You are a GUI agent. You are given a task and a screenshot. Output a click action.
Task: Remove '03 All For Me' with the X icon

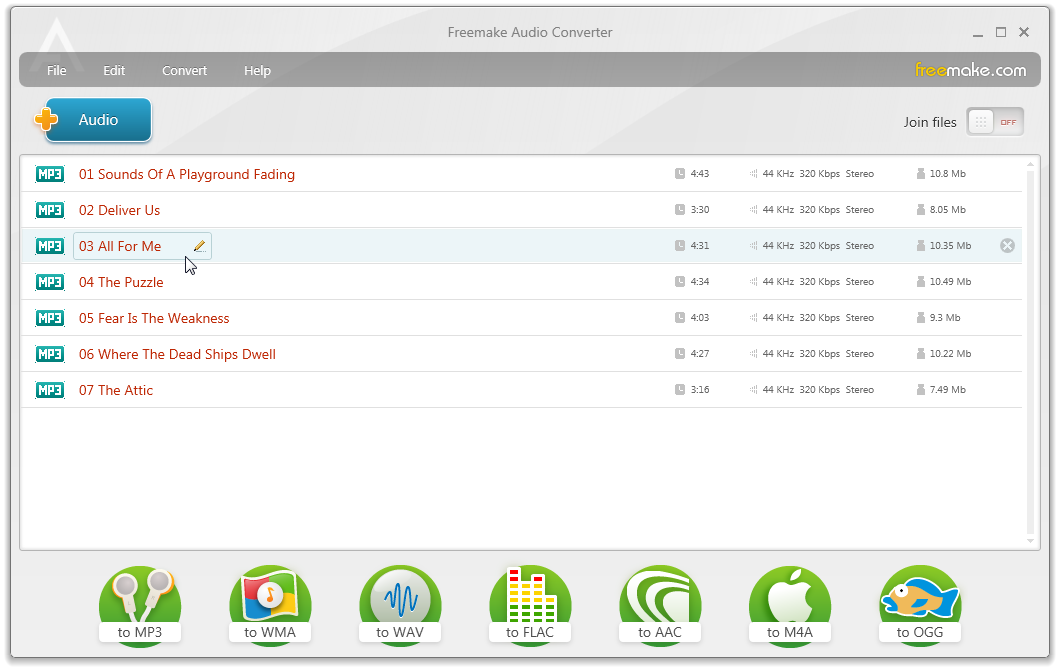click(1007, 245)
